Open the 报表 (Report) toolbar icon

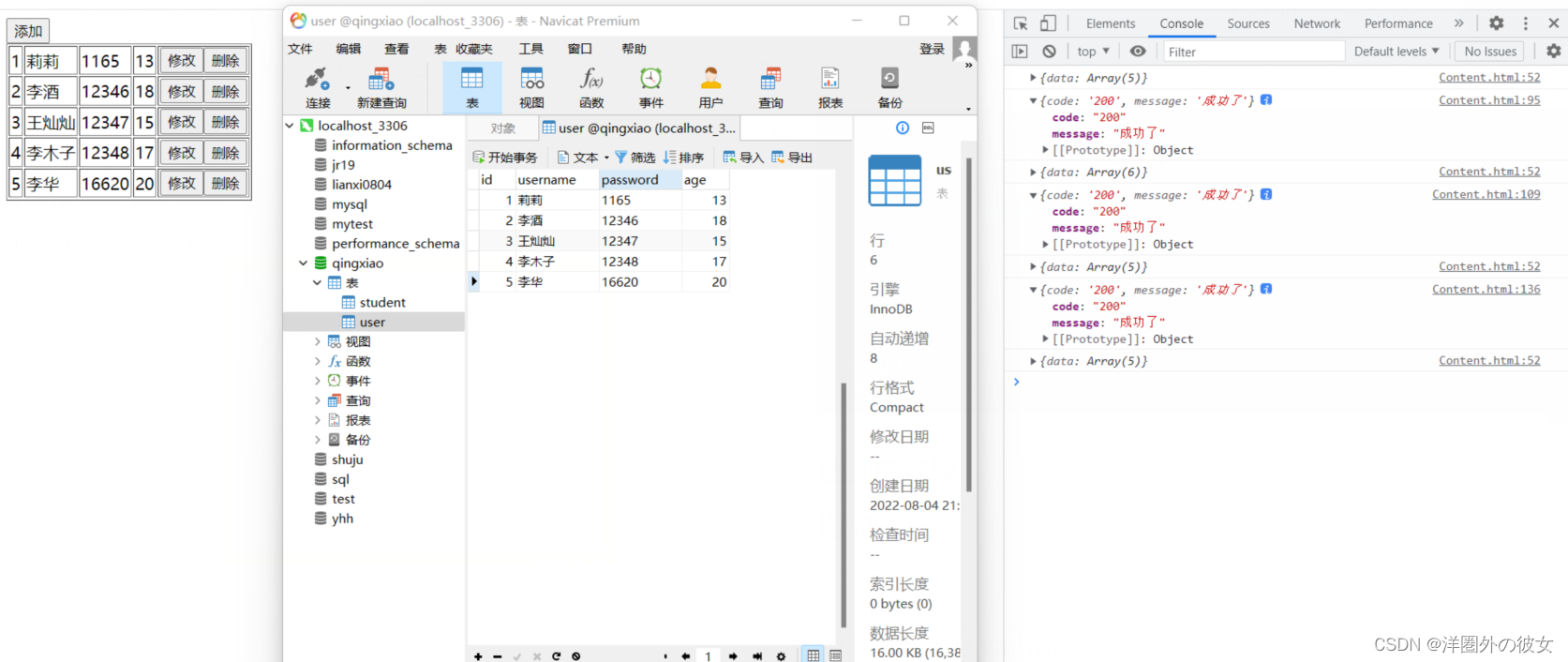coord(830,88)
